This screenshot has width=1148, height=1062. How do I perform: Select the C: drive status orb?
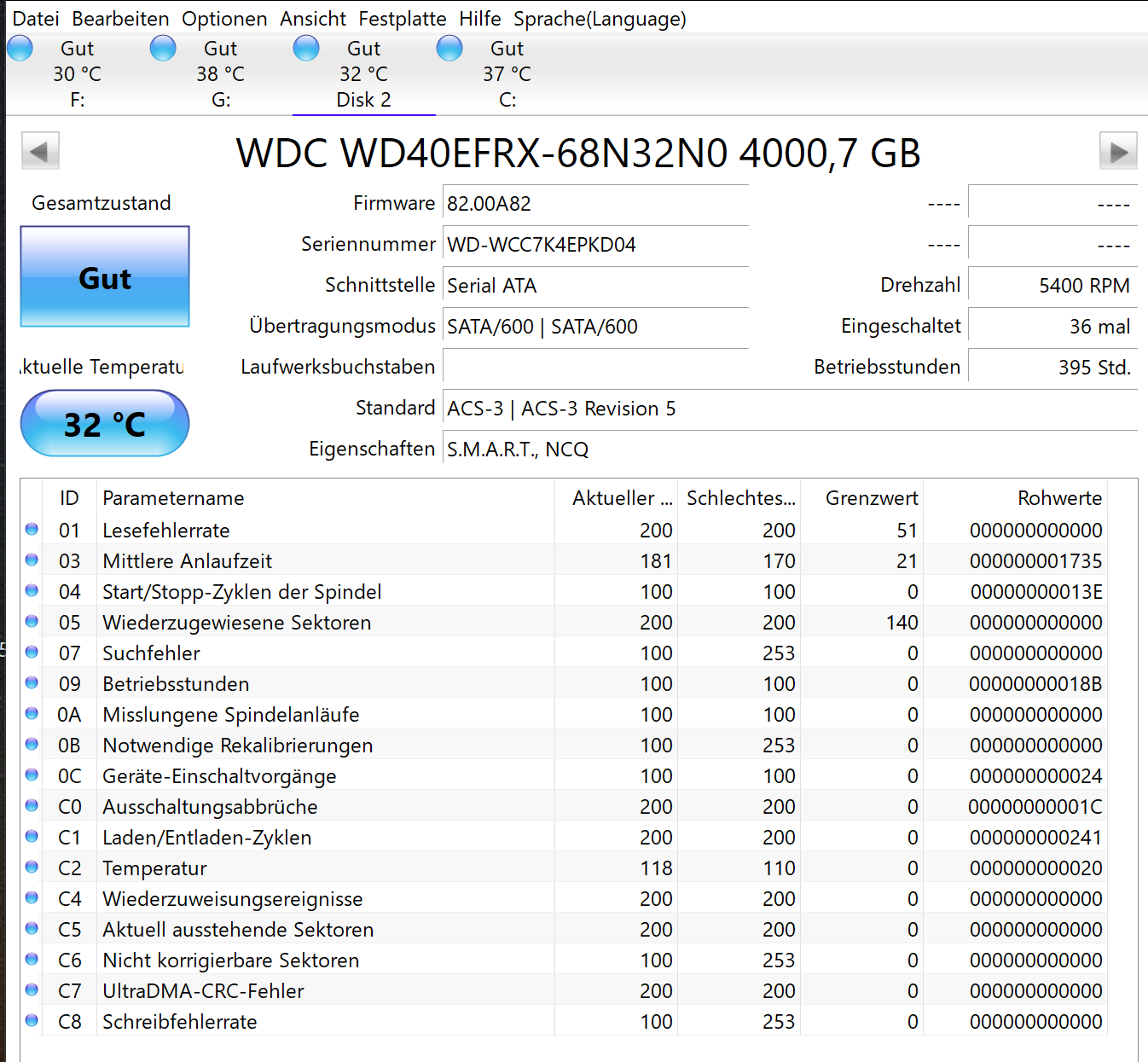[449, 49]
